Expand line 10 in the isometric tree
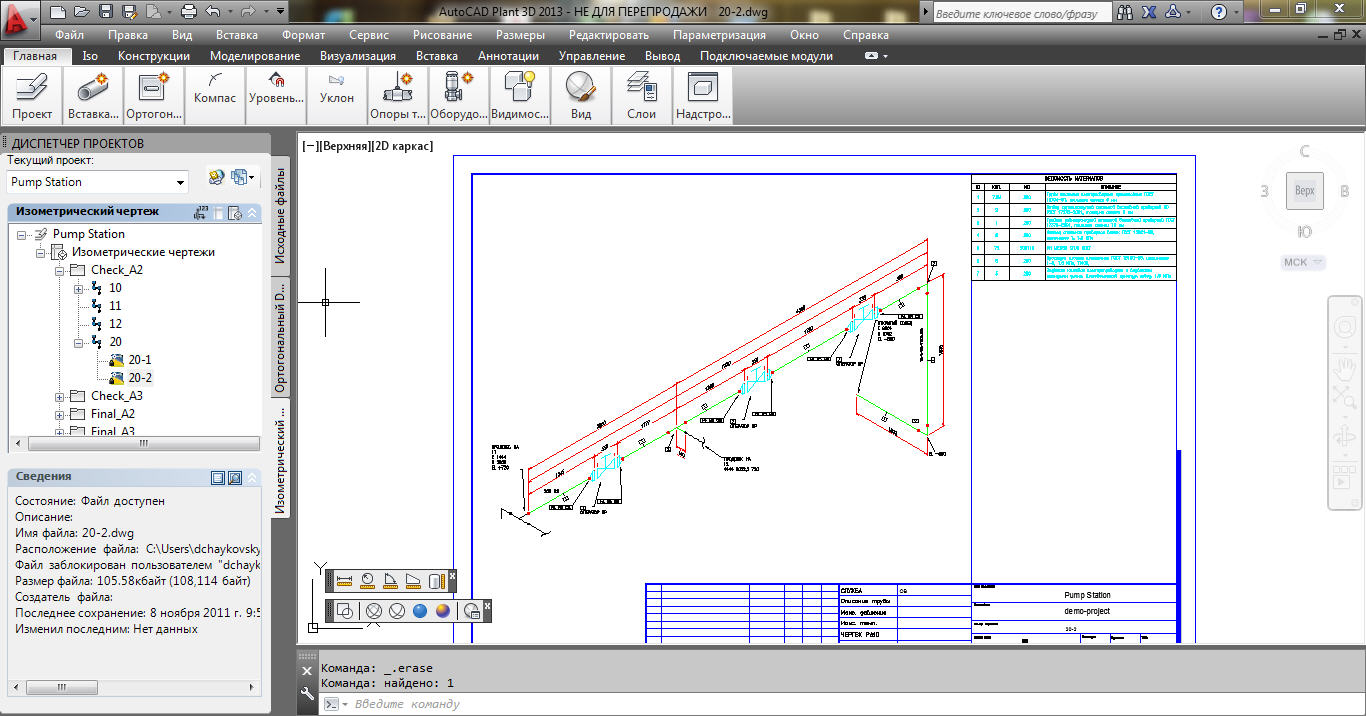The width and height of the screenshot is (1366, 716). click(79, 288)
